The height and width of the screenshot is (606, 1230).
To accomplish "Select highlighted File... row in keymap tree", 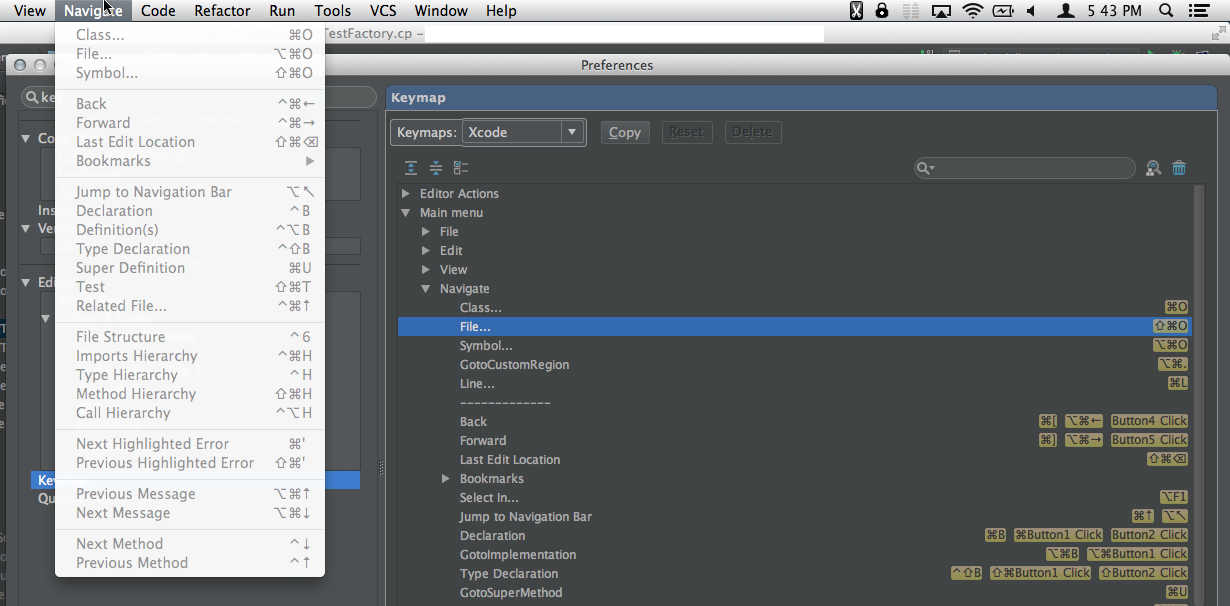I will (x=795, y=327).
